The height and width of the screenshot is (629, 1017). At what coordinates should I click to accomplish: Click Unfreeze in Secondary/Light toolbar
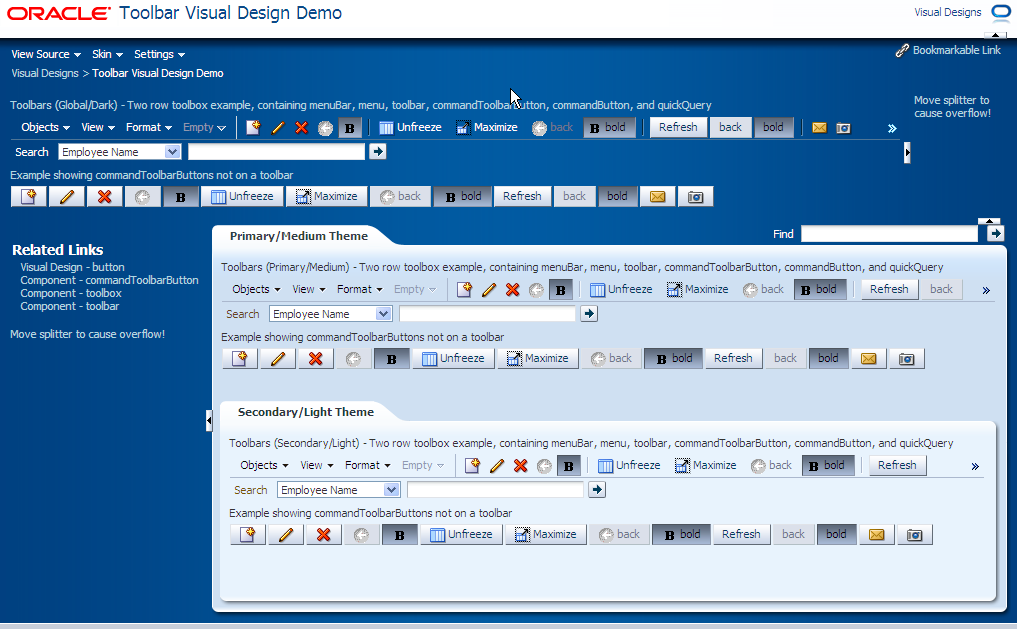629,466
